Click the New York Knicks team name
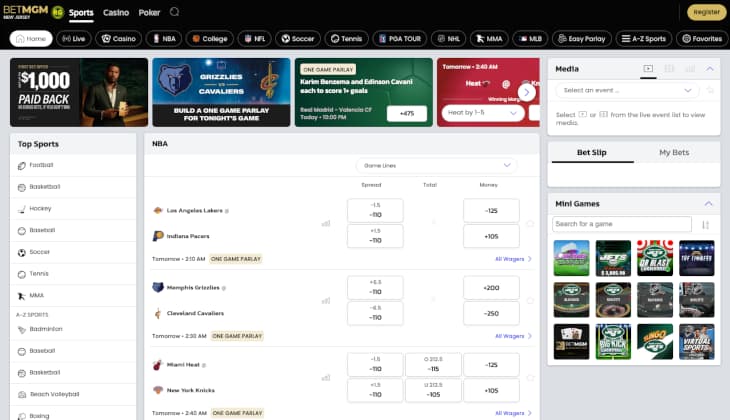730x420 pixels. 191,390
